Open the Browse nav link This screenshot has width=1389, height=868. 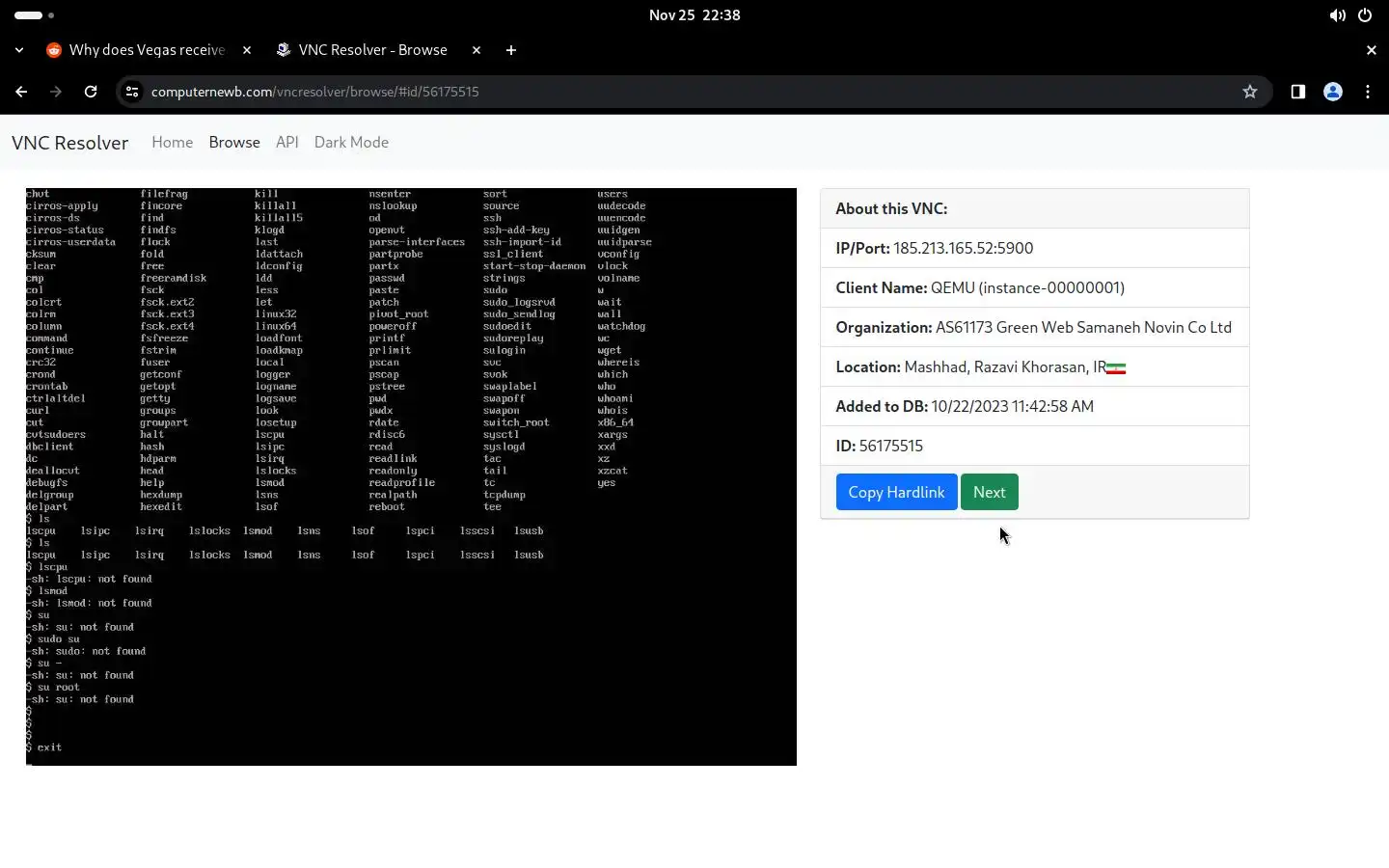coord(234,142)
